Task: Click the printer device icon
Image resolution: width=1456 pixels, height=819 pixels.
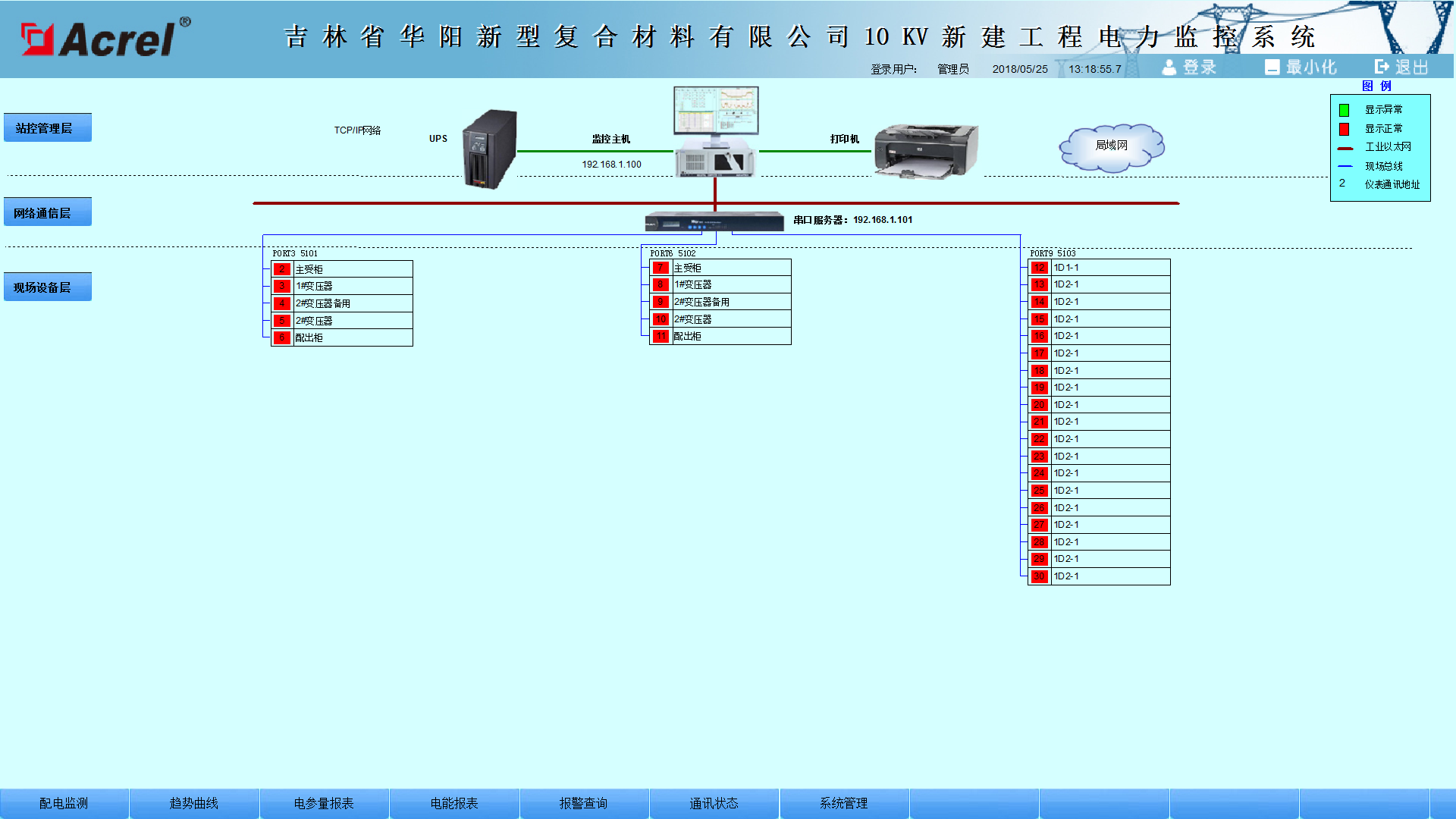Action: [x=926, y=151]
